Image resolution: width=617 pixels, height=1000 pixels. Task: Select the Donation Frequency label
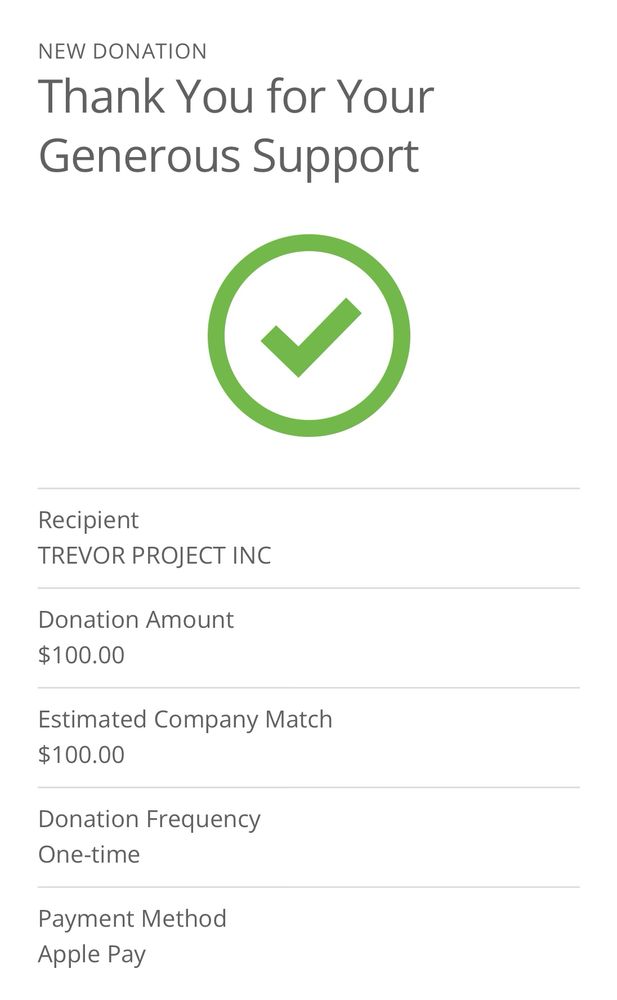[x=149, y=820]
